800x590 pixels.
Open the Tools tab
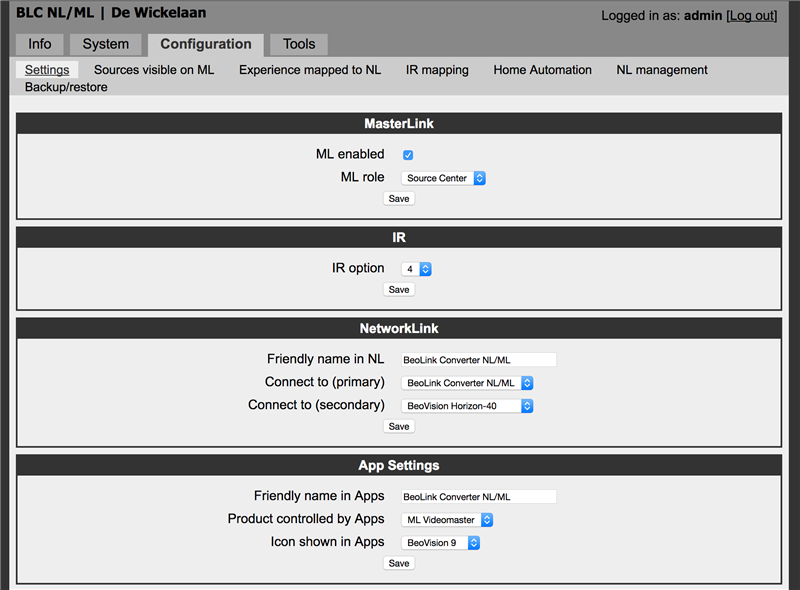[299, 44]
